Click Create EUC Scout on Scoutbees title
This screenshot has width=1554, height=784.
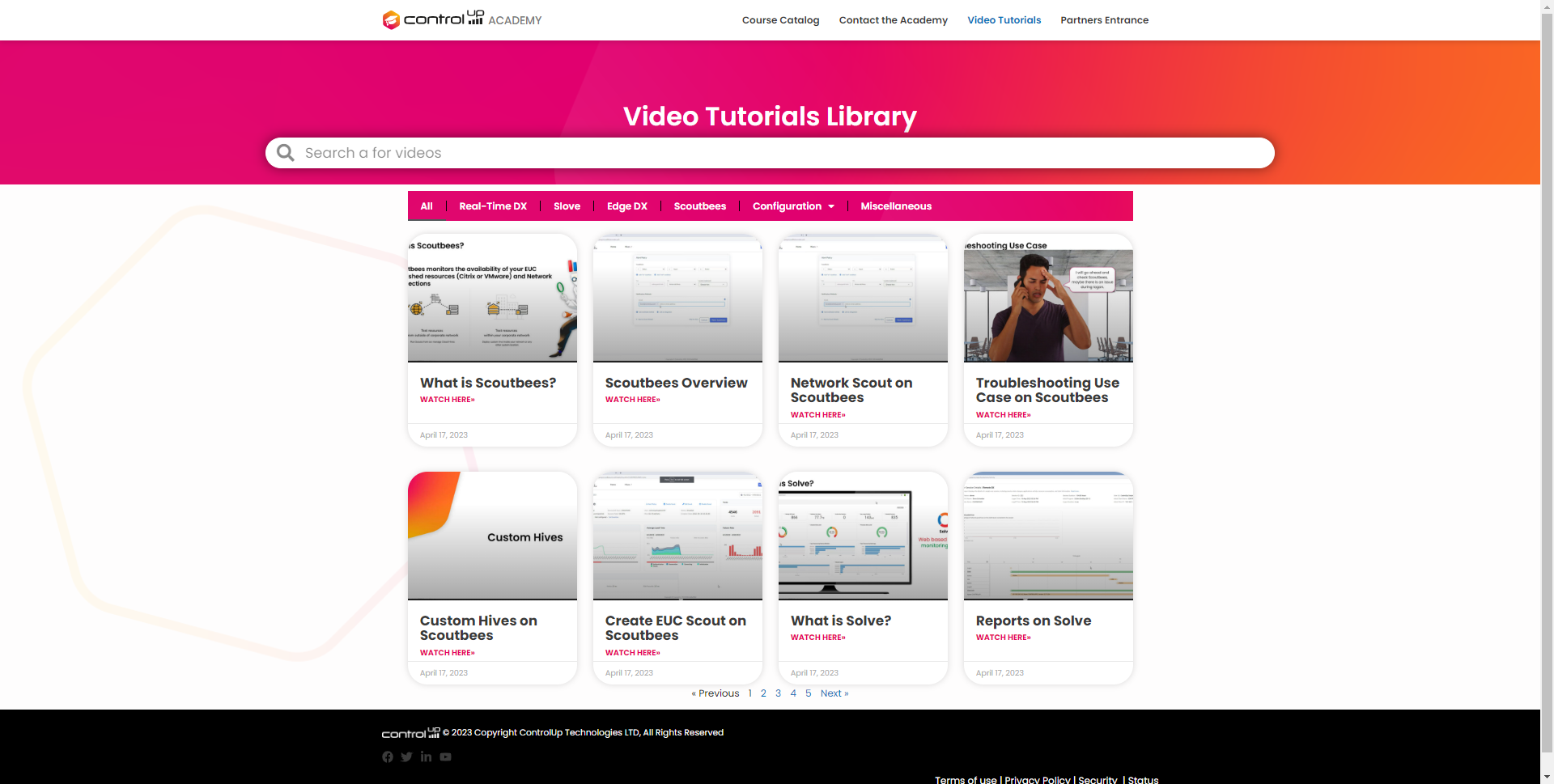pos(676,628)
